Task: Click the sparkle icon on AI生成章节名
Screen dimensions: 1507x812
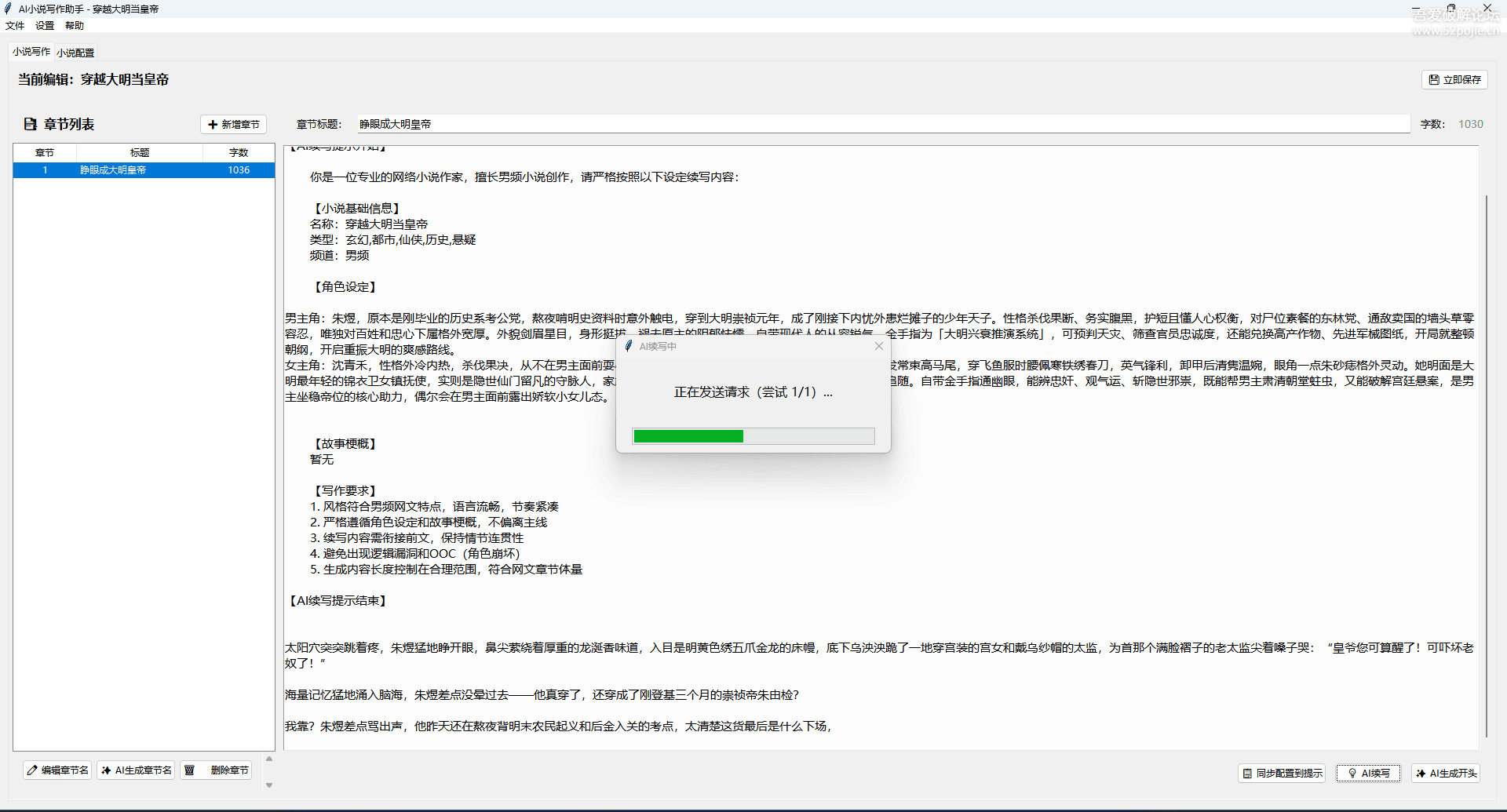Action: [x=106, y=770]
